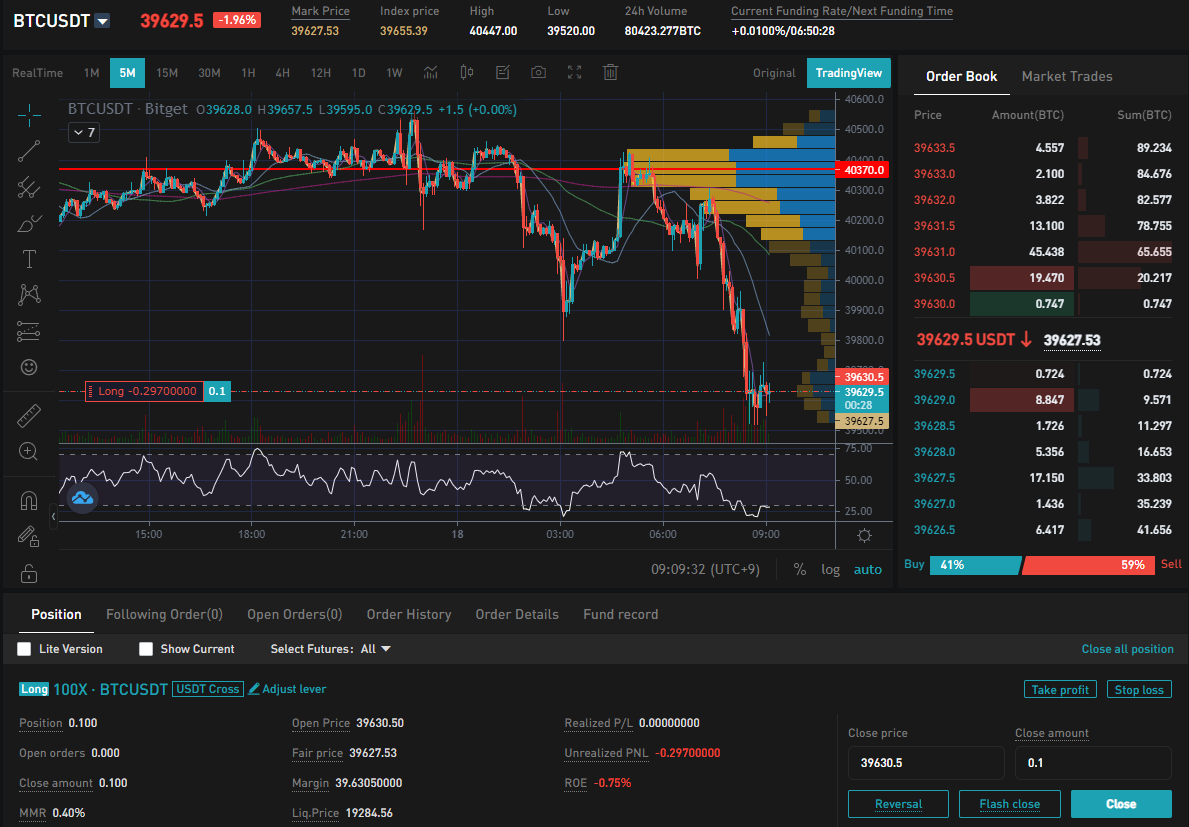Screen dimensions: 1189x827
Task: Enter fullscreen chart mode
Action: click(x=575, y=73)
